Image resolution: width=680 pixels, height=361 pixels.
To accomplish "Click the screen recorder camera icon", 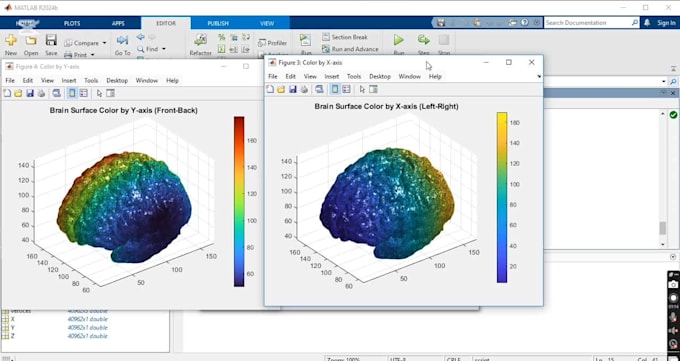I will pyautogui.click(x=673, y=285).
